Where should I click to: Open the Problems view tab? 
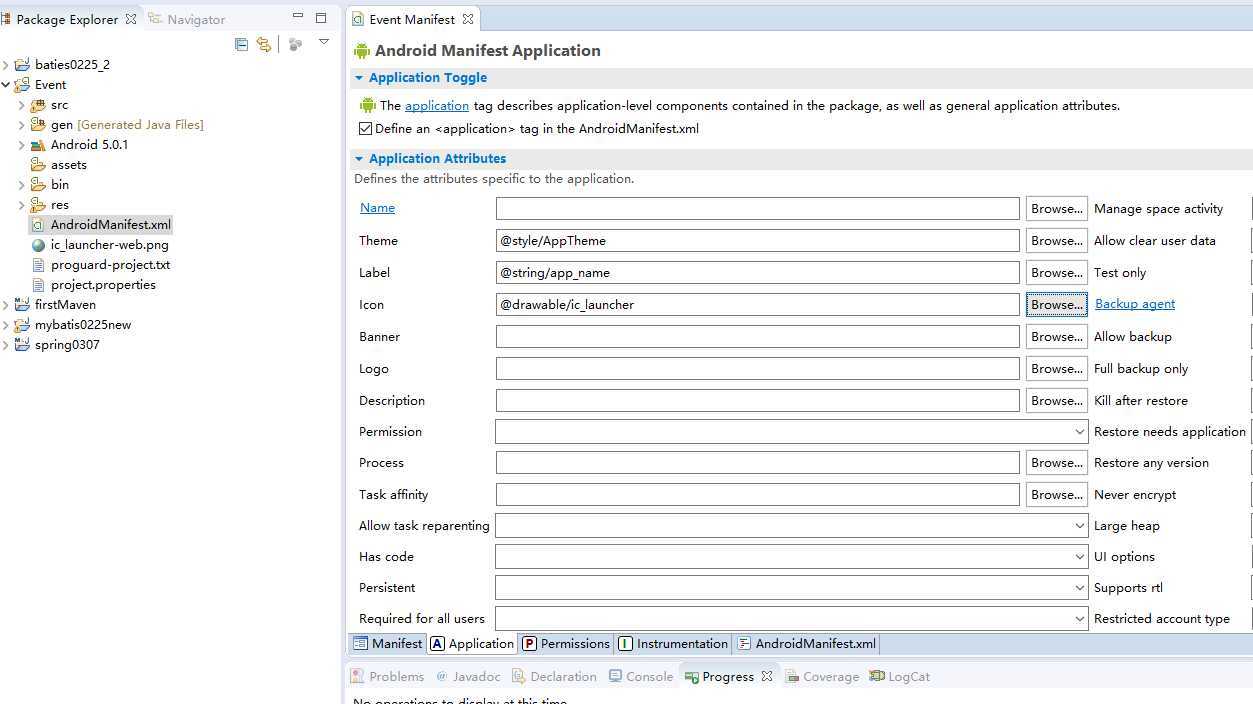(x=387, y=677)
